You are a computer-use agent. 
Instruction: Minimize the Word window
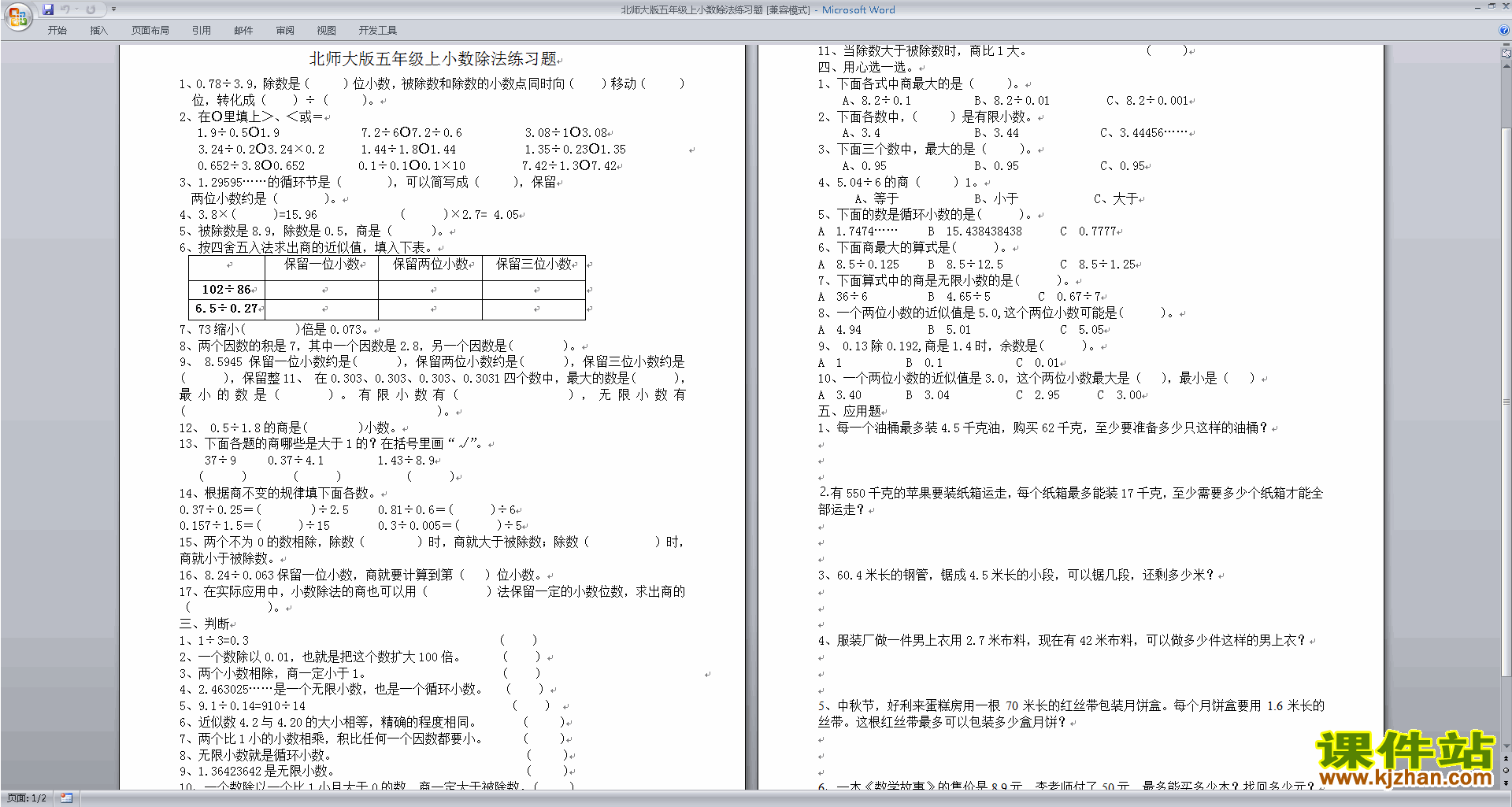pyautogui.click(x=1477, y=7)
